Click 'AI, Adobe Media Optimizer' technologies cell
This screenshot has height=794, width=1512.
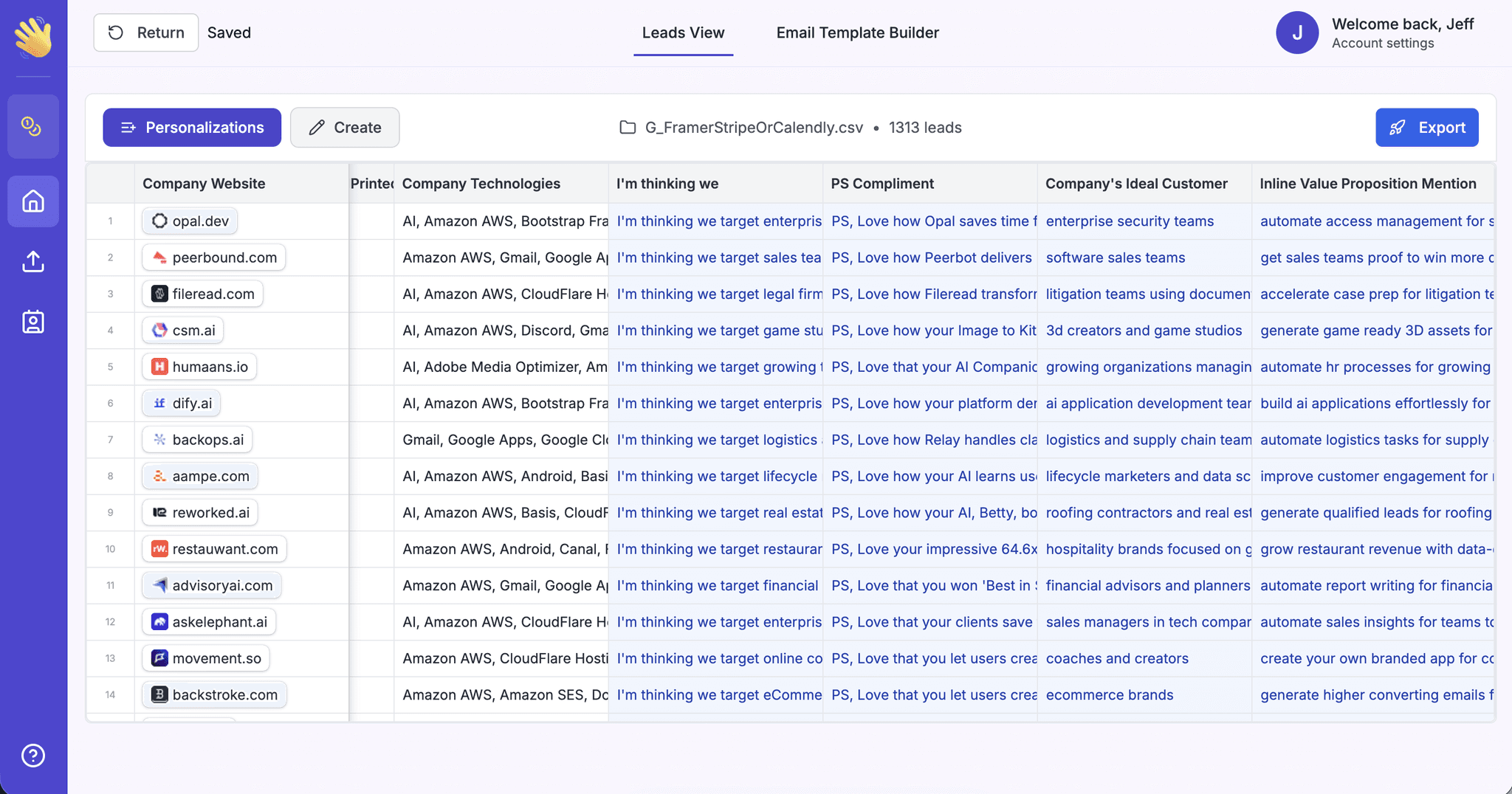(x=501, y=367)
